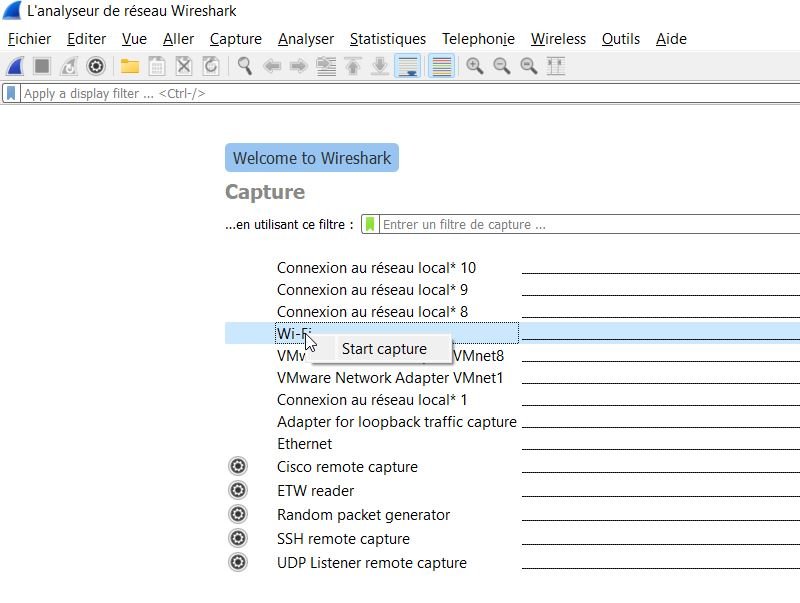Viewport: 800px width, 603px height.
Task: Open the Analyser menu
Action: [306, 39]
